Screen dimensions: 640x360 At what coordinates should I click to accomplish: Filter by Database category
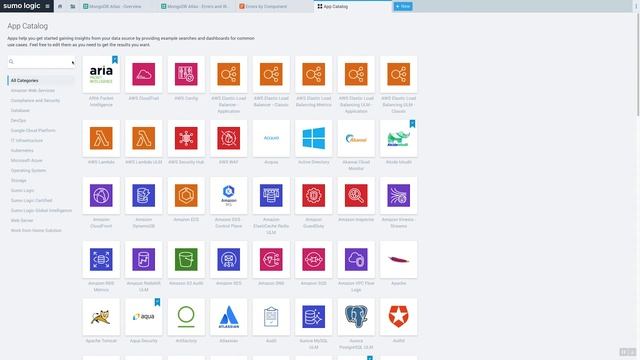pyautogui.click(x=20, y=111)
